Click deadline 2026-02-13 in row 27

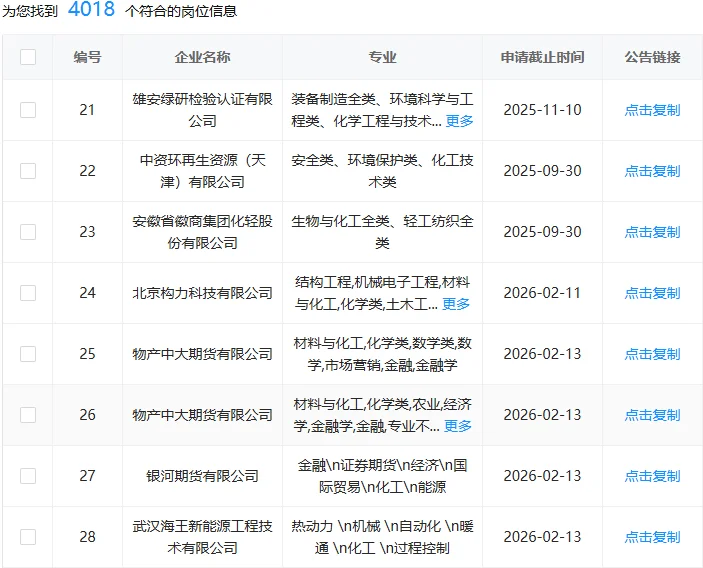tap(542, 476)
